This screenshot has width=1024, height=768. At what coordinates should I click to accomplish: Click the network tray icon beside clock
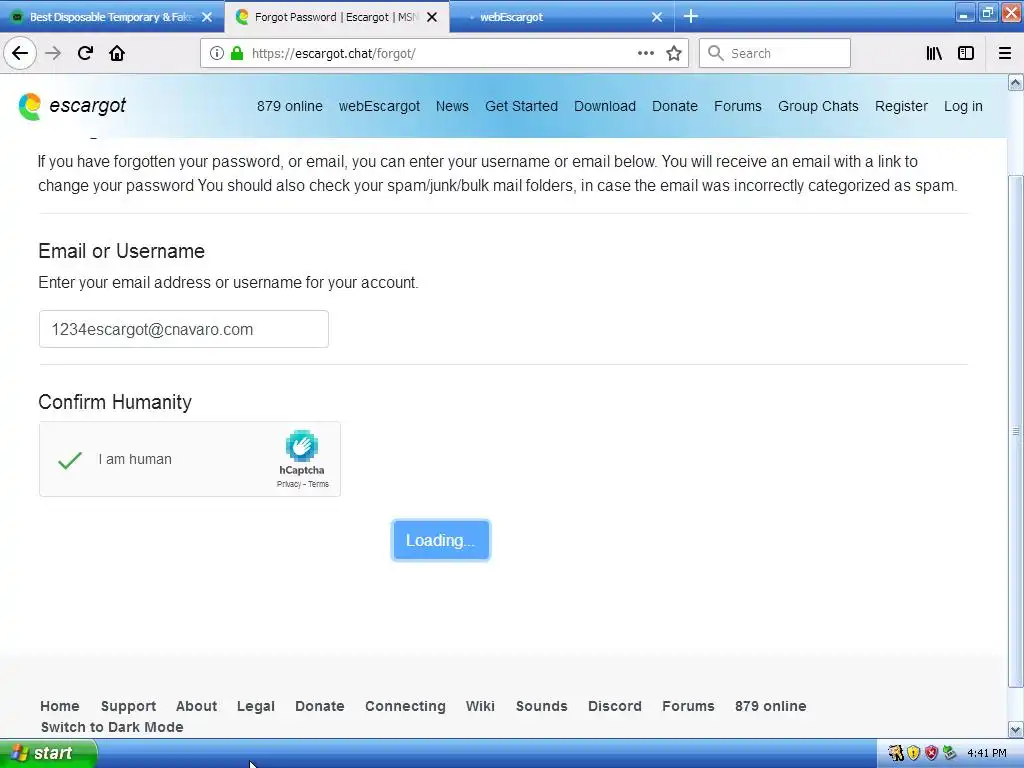(x=950, y=753)
